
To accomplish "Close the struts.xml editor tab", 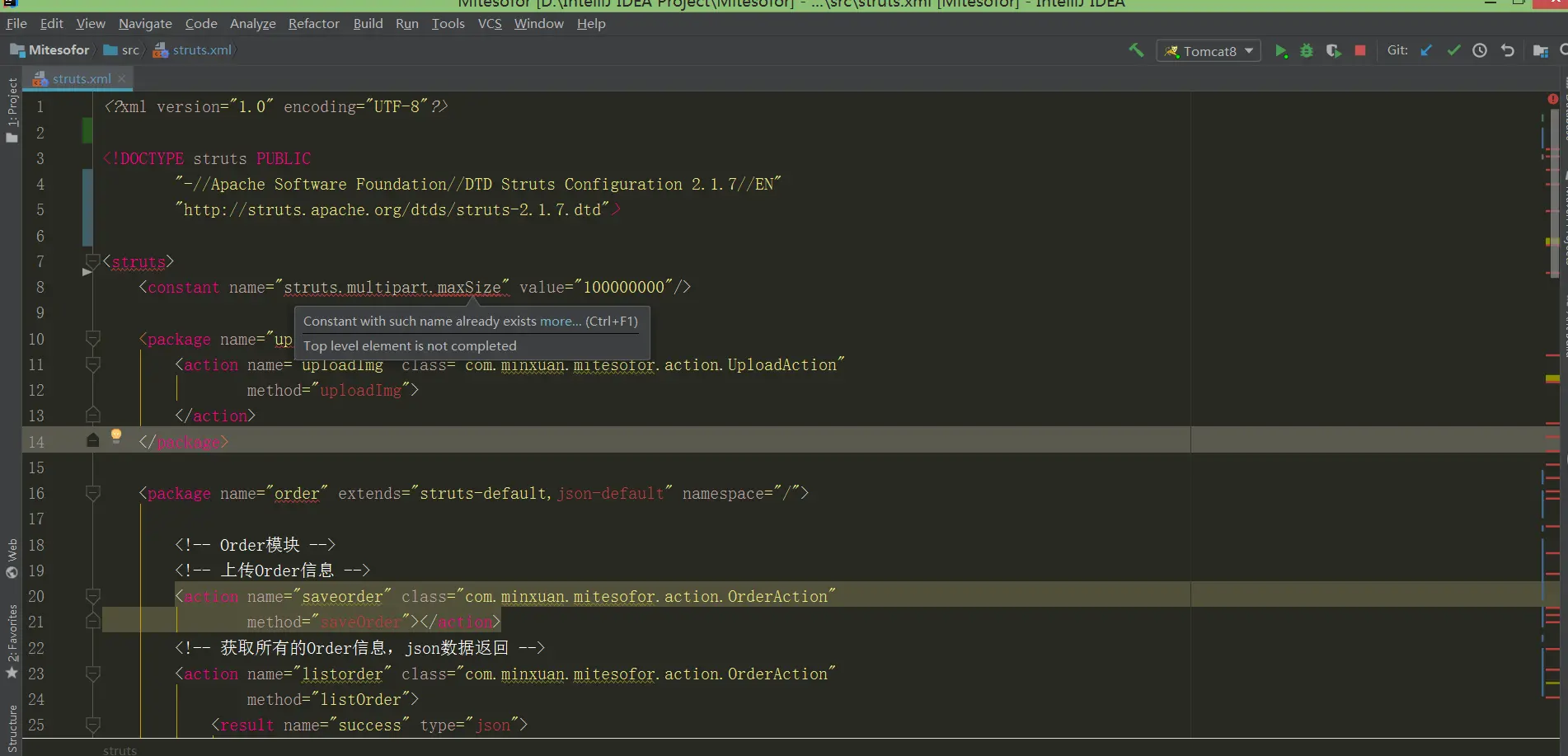I will click(121, 78).
